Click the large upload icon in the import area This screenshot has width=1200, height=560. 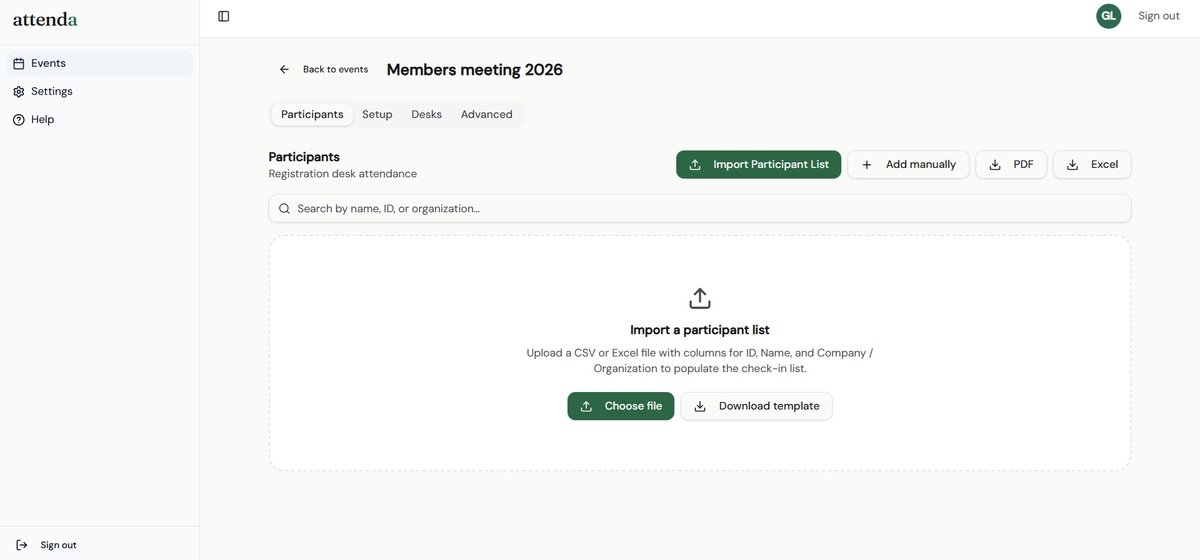coord(700,298)
